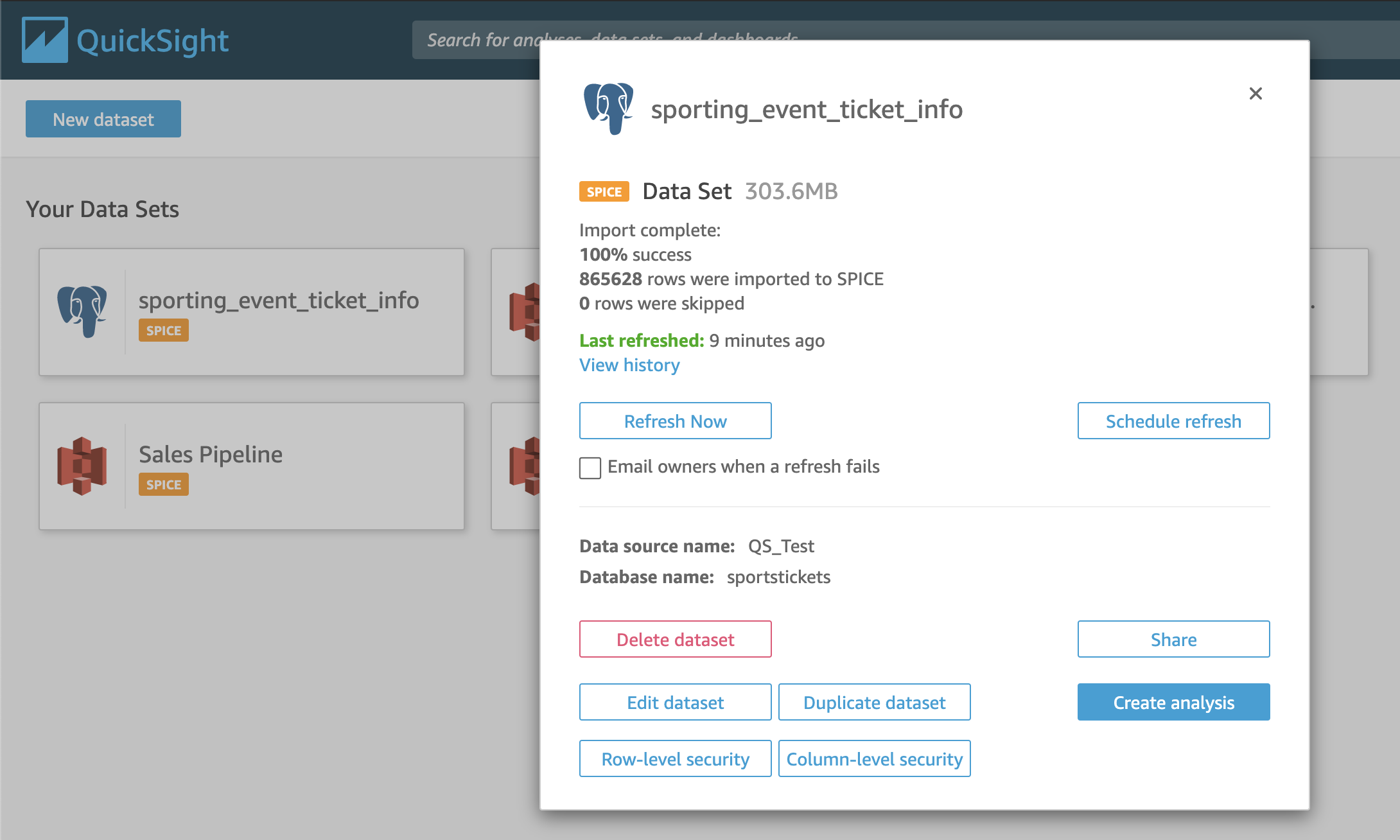1400x840 pixels.
Task: Open the View history link
Action: click(x=629, y=365)
